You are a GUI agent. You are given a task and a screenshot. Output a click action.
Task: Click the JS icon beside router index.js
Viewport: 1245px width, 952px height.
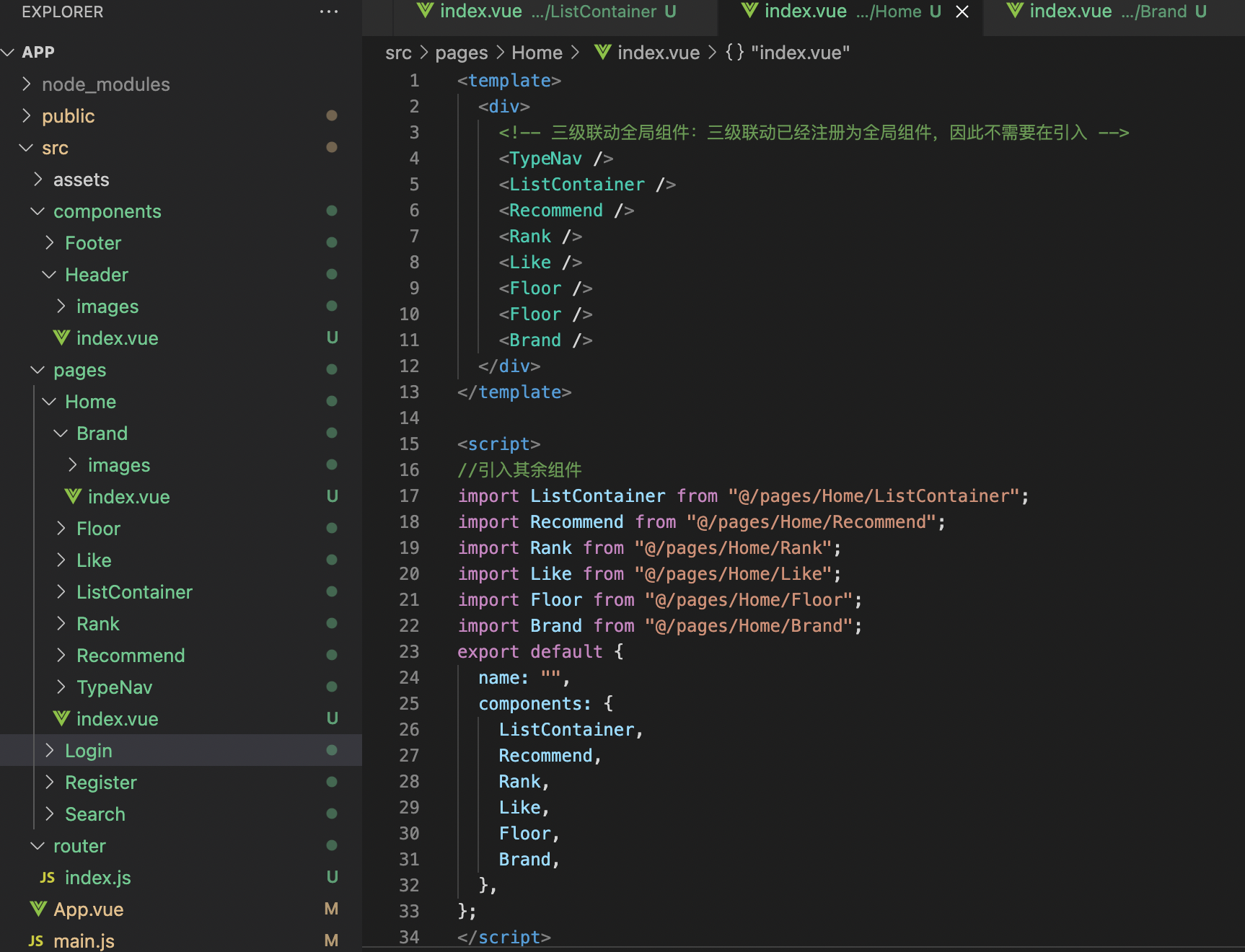pyautogui.click(x=48, y=877)
